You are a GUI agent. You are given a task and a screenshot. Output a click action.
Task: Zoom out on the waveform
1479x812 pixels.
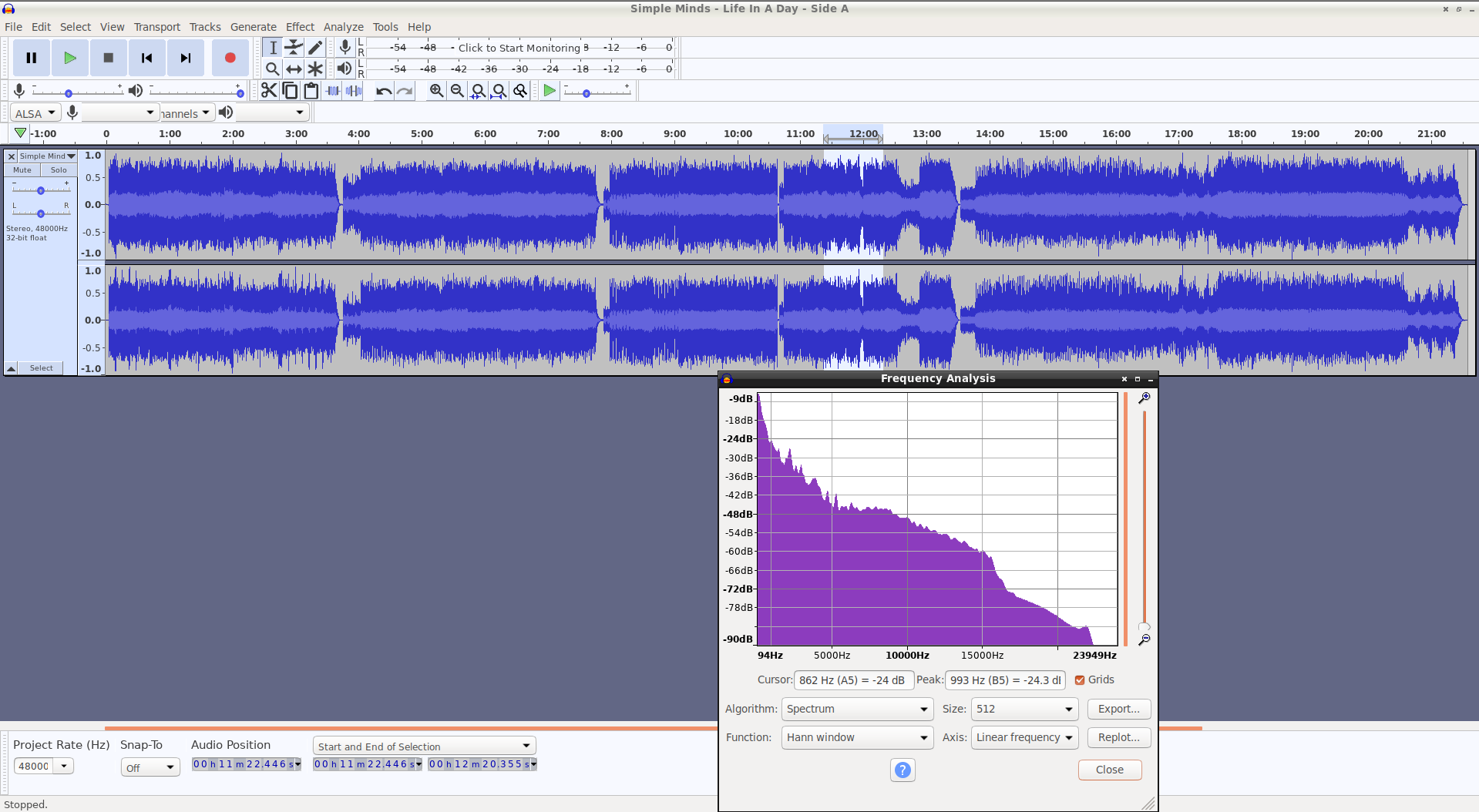[457, 91]
